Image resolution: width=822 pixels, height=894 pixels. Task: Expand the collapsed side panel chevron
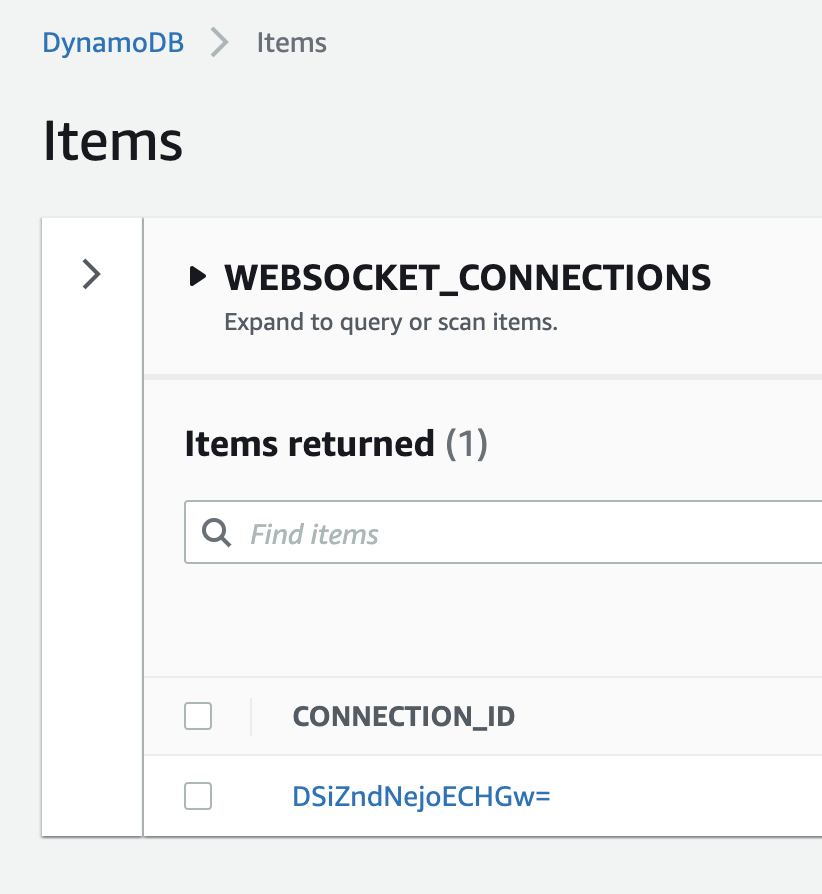click(x=91, y=274)
